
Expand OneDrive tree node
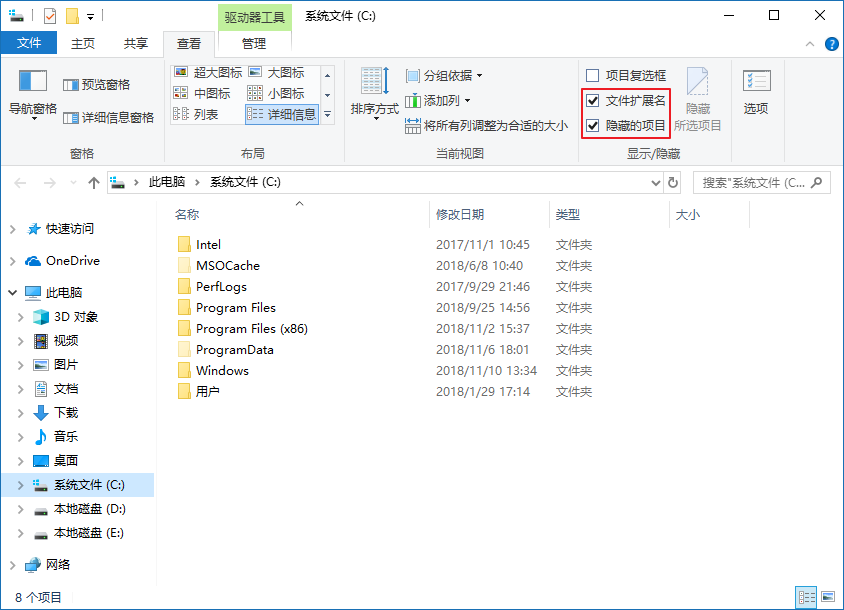(x=12, y=261)
